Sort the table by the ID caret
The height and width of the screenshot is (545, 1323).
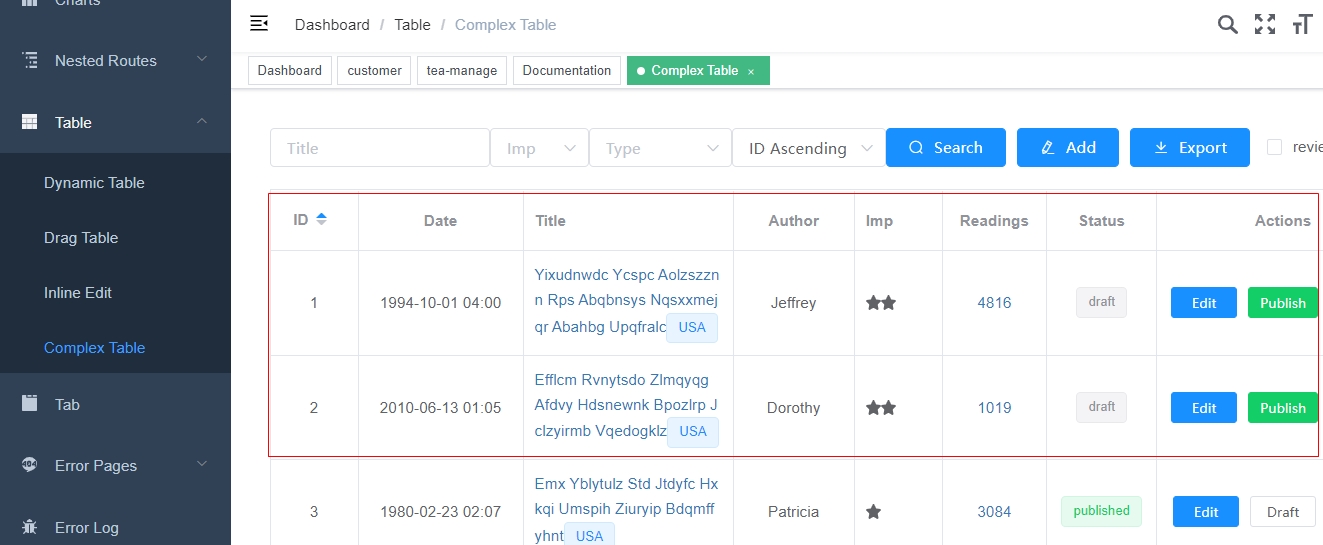pyautogui.click(x=321, y=220)
